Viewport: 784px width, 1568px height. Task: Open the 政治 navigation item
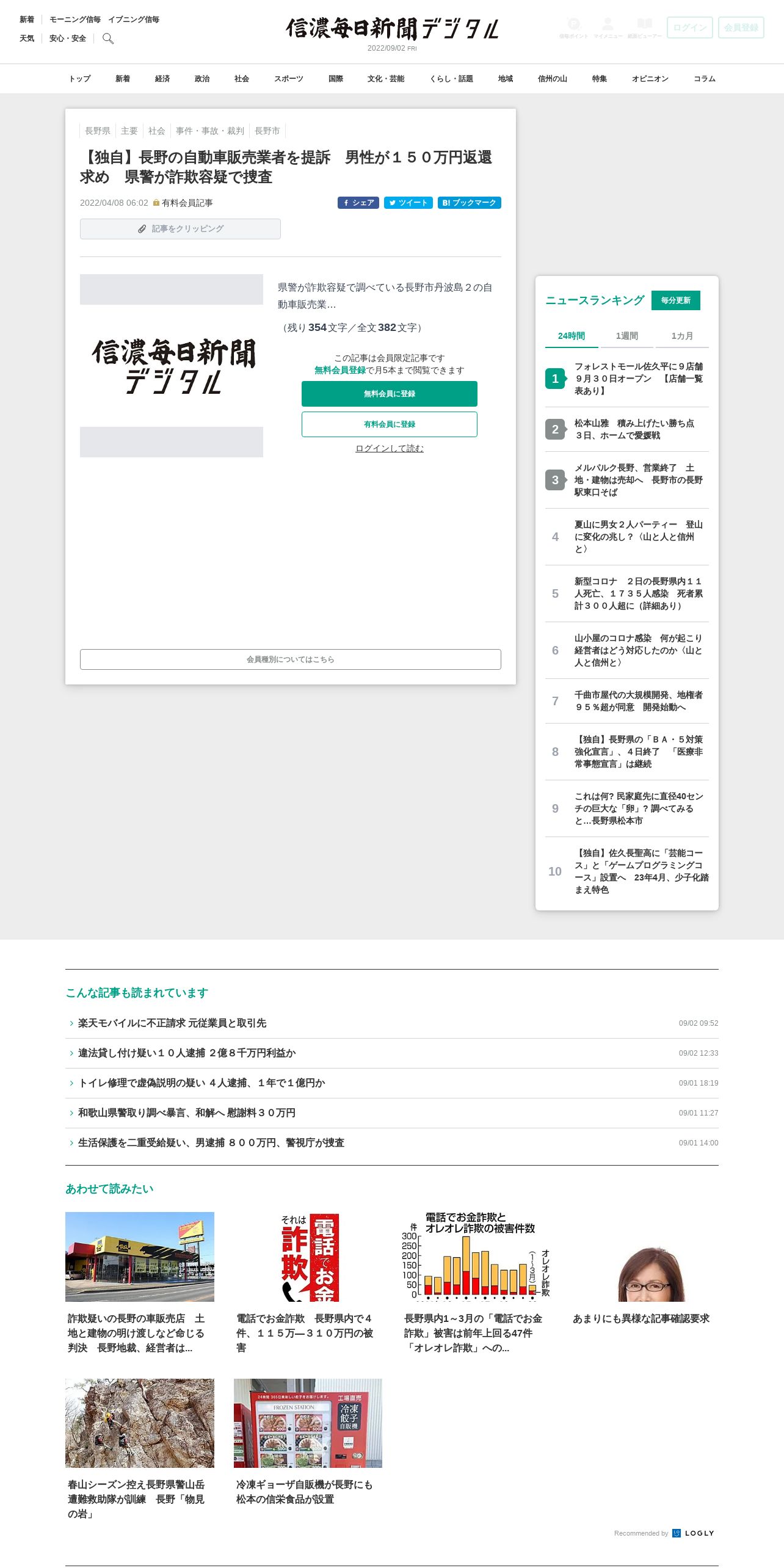202,79
